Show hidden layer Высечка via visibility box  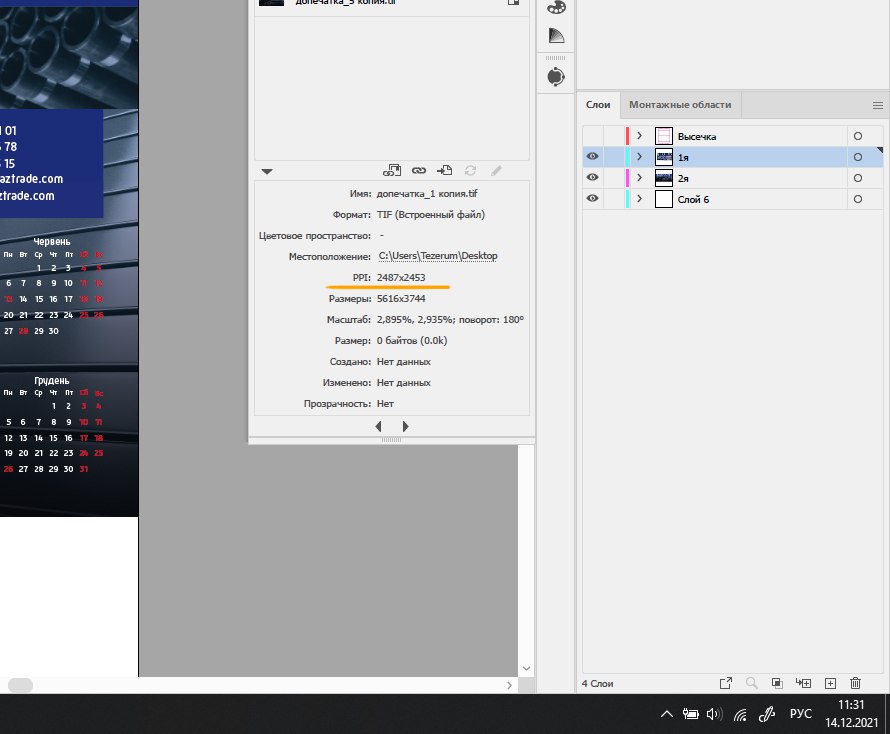click(592, 136)
